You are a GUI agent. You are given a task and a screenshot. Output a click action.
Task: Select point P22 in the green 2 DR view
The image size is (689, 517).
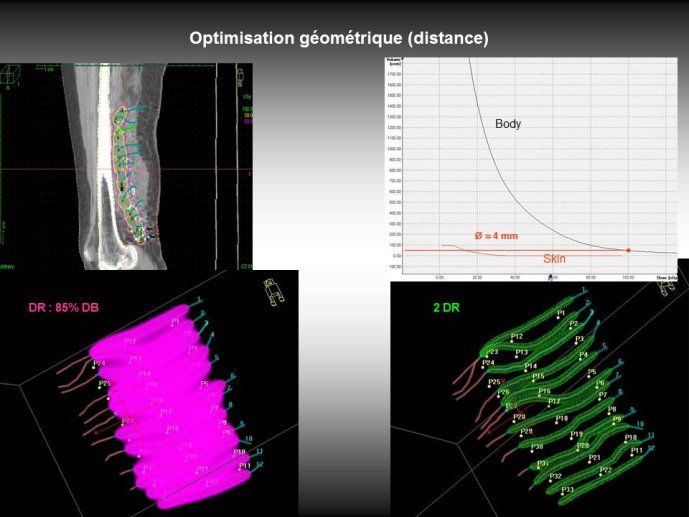[x=606, y=470]
